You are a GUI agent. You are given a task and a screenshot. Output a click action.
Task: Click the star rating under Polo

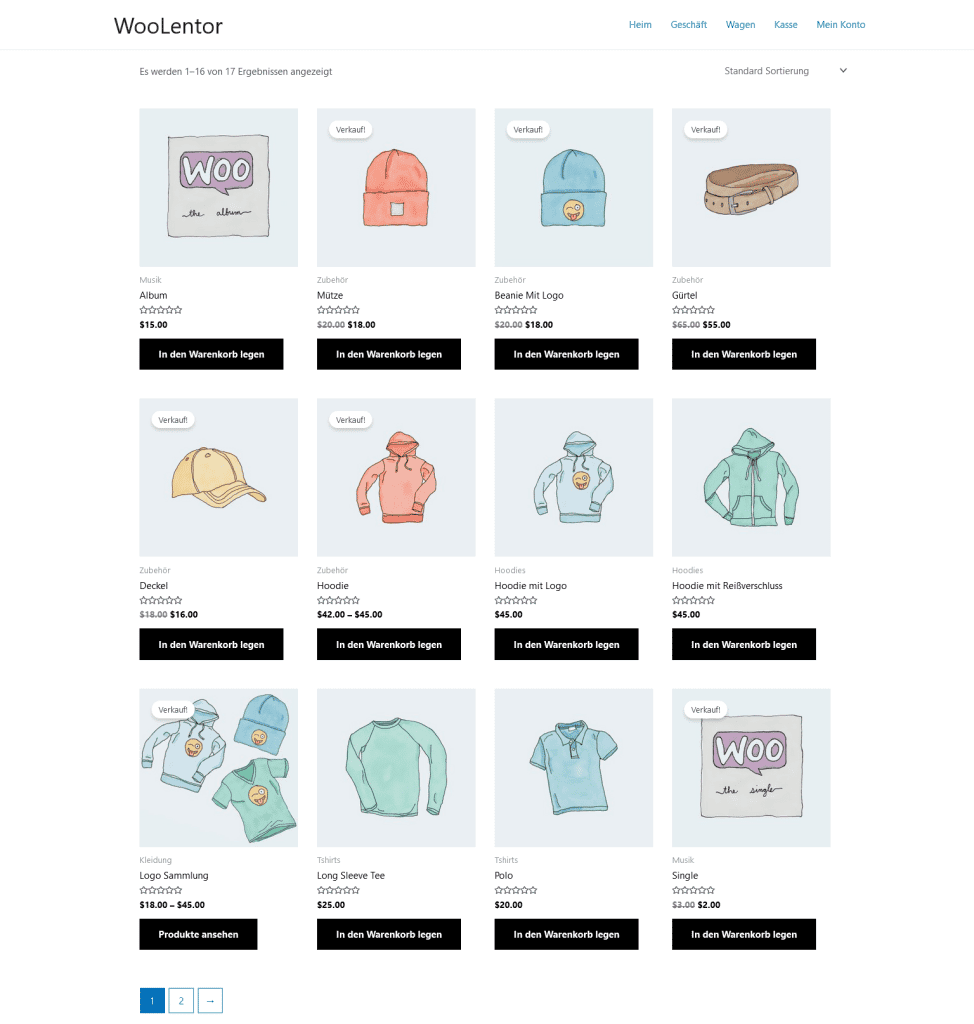(515, 890)
